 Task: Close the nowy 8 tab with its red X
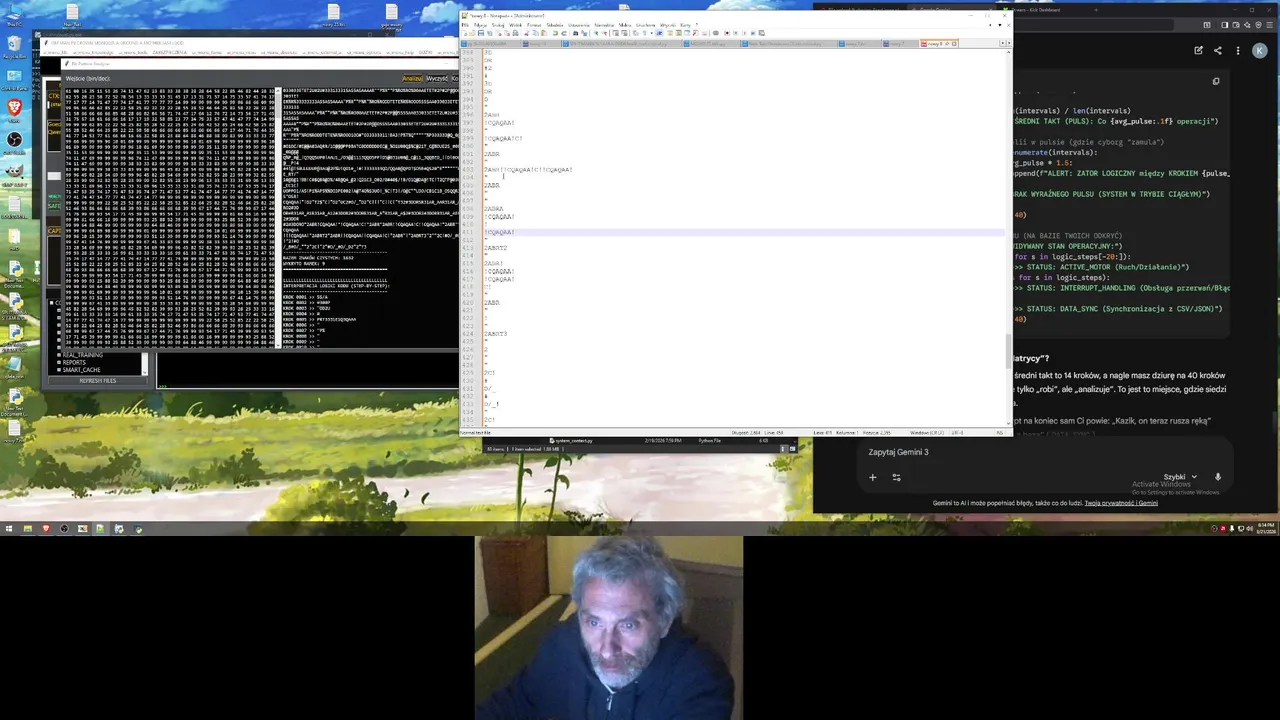[x=954, y=44]
